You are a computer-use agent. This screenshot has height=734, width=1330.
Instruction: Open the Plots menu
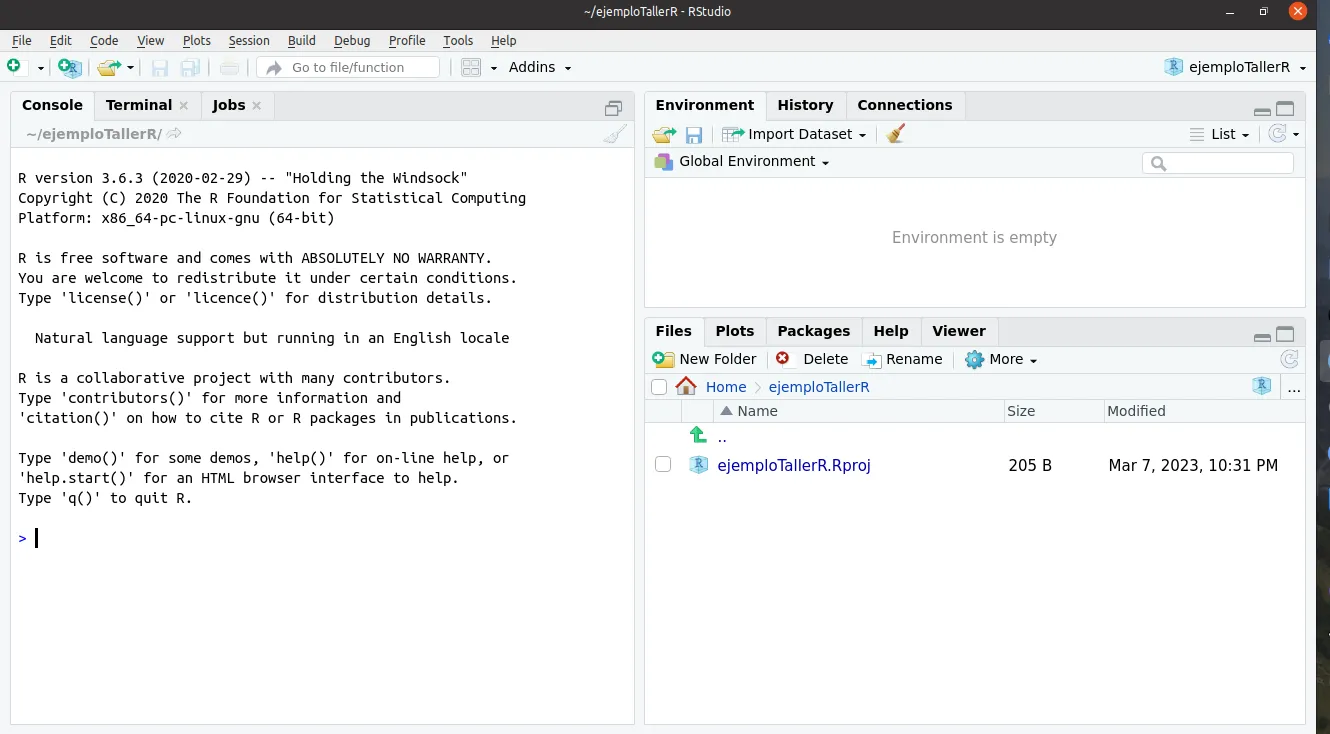tap(197, 40)
